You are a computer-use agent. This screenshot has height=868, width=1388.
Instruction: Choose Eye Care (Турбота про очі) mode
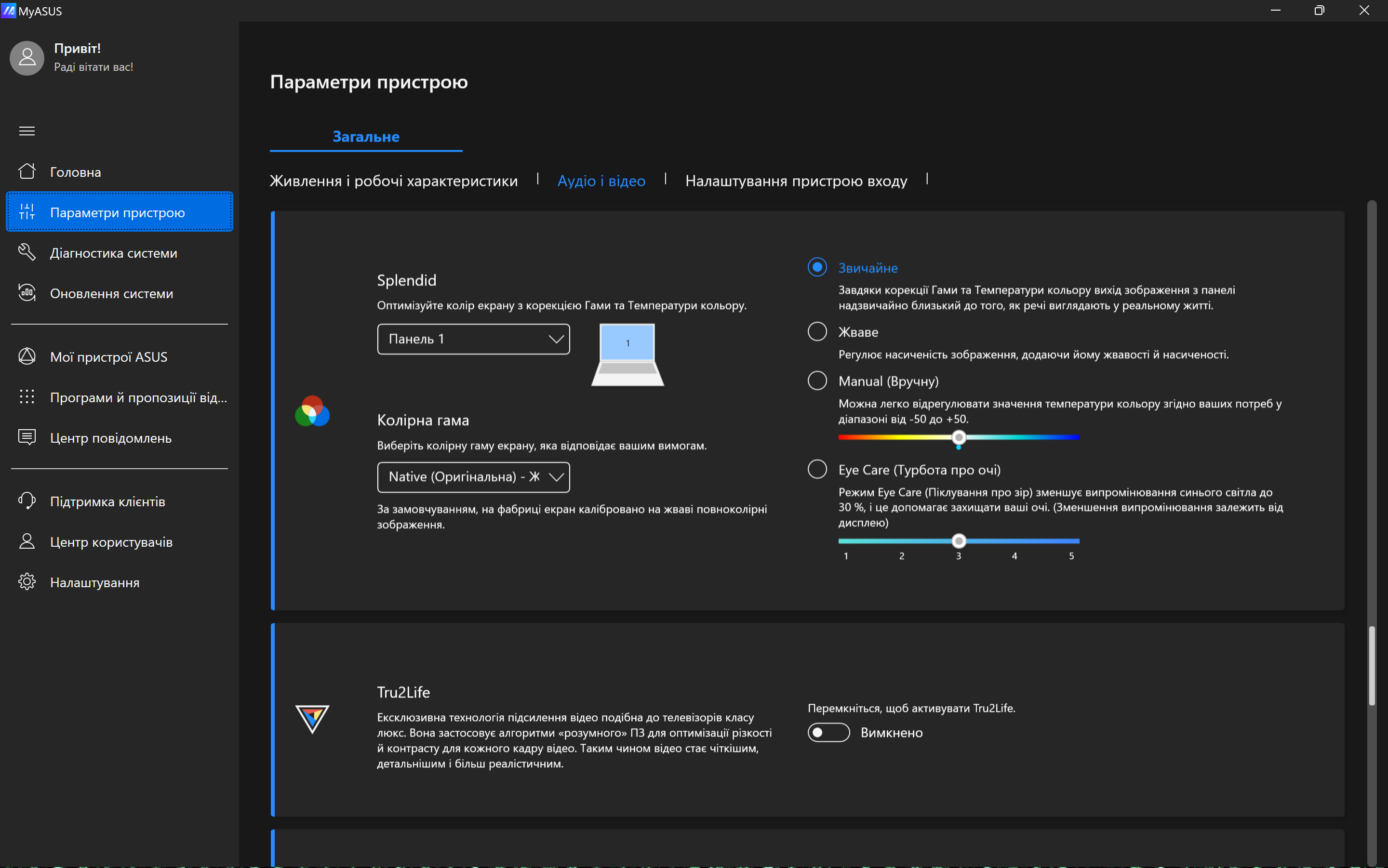point(816,469)
